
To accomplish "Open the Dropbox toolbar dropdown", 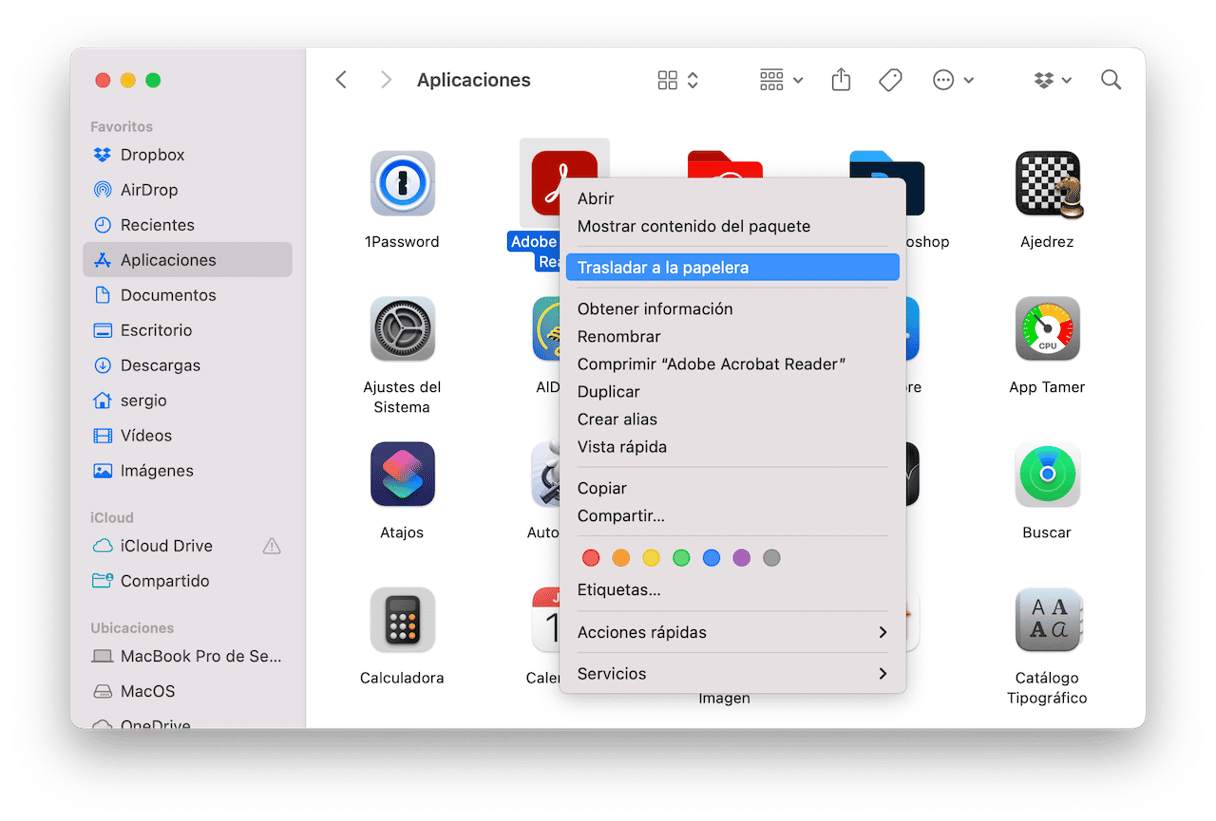I will [1052, 80].
